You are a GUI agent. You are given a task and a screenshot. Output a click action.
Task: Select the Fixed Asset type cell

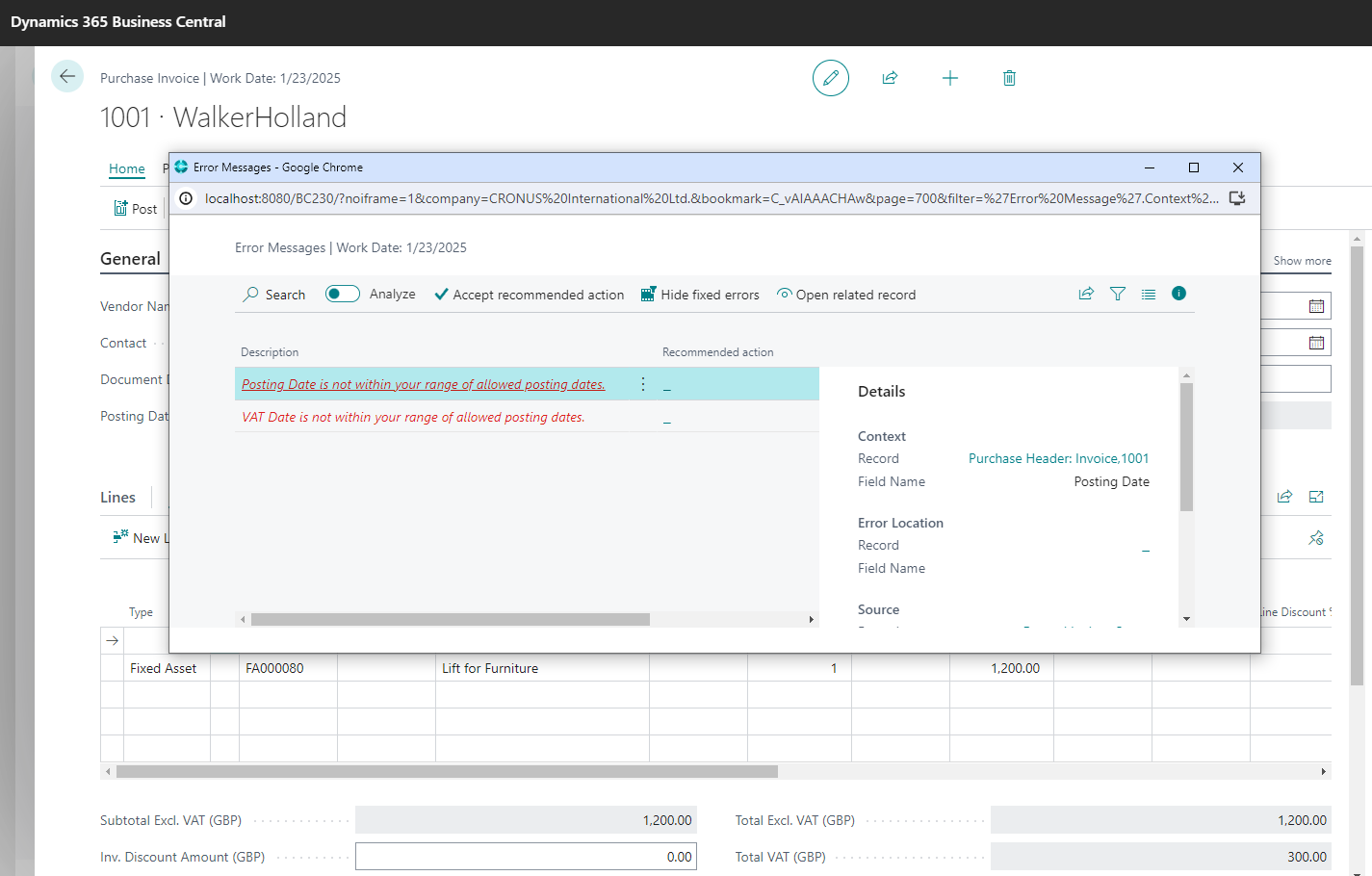pos(168,668)
